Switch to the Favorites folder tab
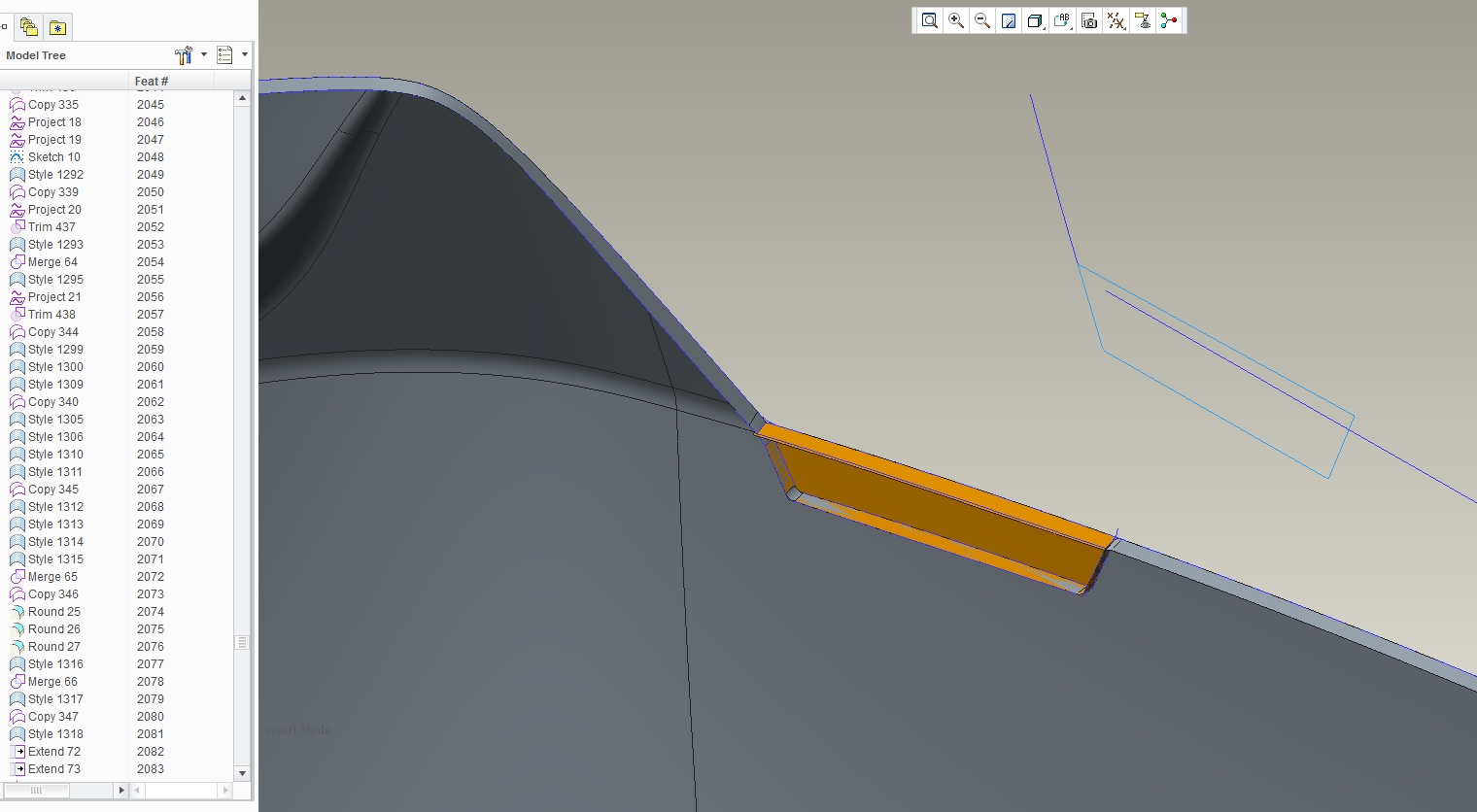The width and height of the screenshot is (1477, 812). 57,27
